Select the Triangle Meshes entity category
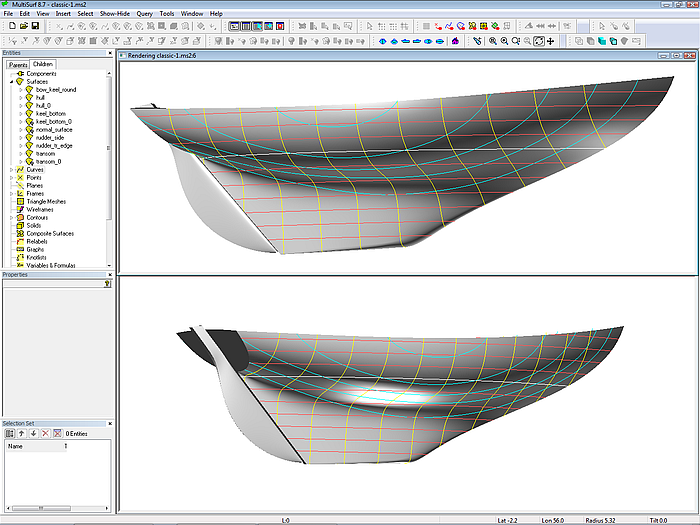 48,201
